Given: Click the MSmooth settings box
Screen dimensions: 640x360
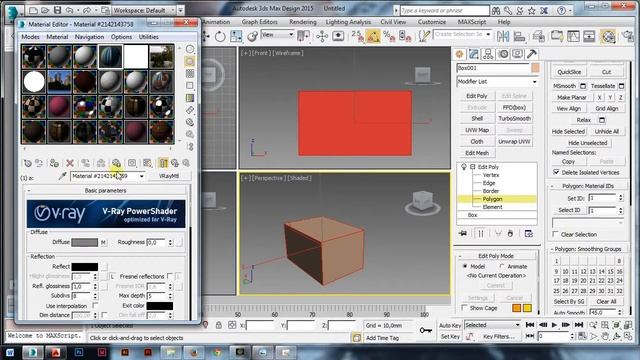Looking at the screenshot, I should [x=583, y=86].
